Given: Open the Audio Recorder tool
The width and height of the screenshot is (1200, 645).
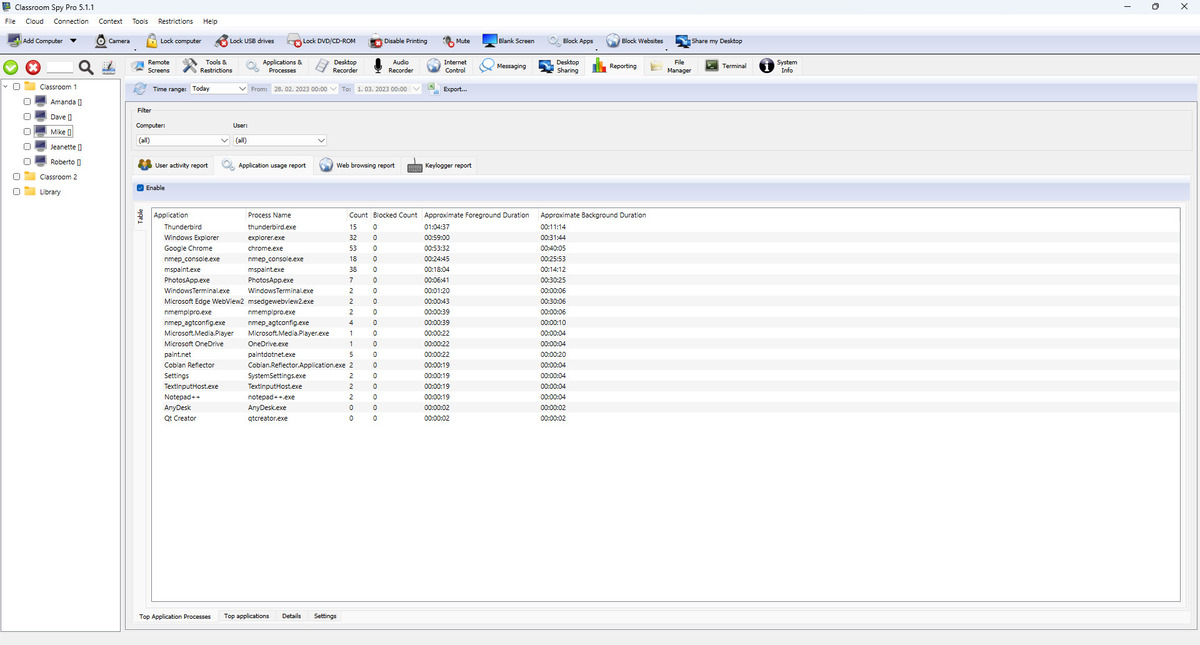Looking at the screenshot, I should (x=379, y=66).
